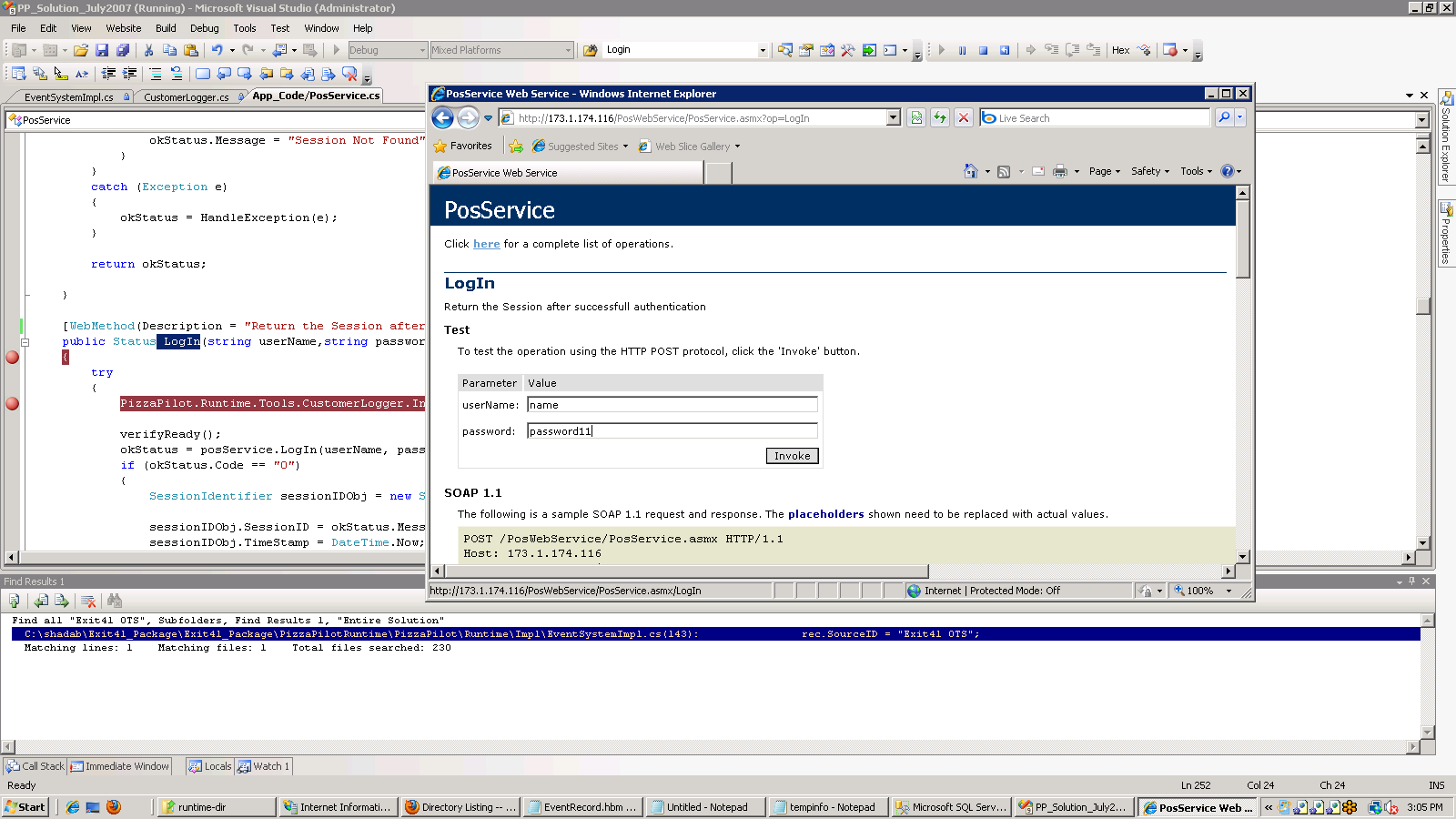The width and height of the screenshot is (1456, 819).
Task: Stop debugging with the Stop icon
Action: coord(985,50)
